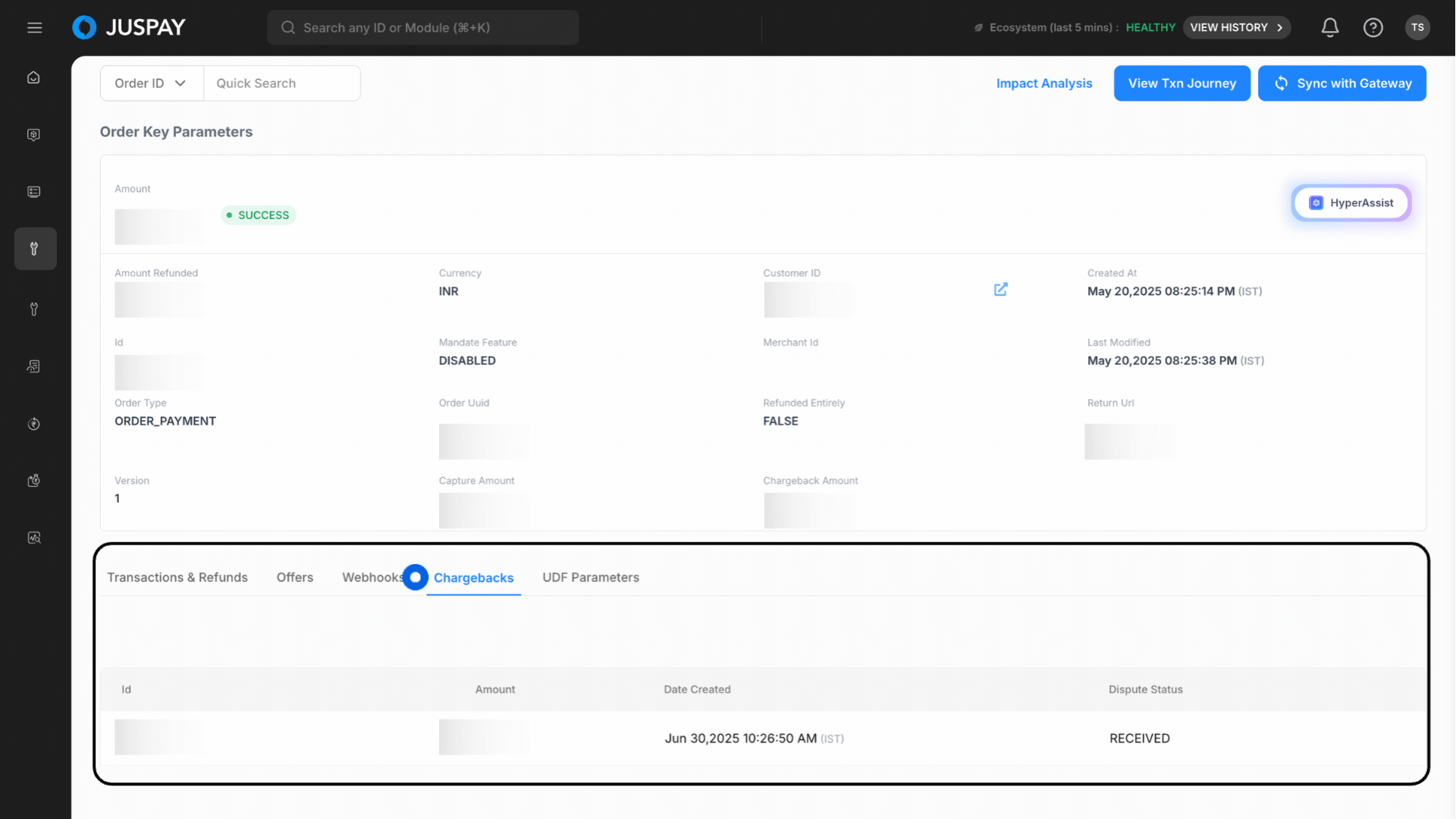Open the notifications bell

[x=1330, y=28]
